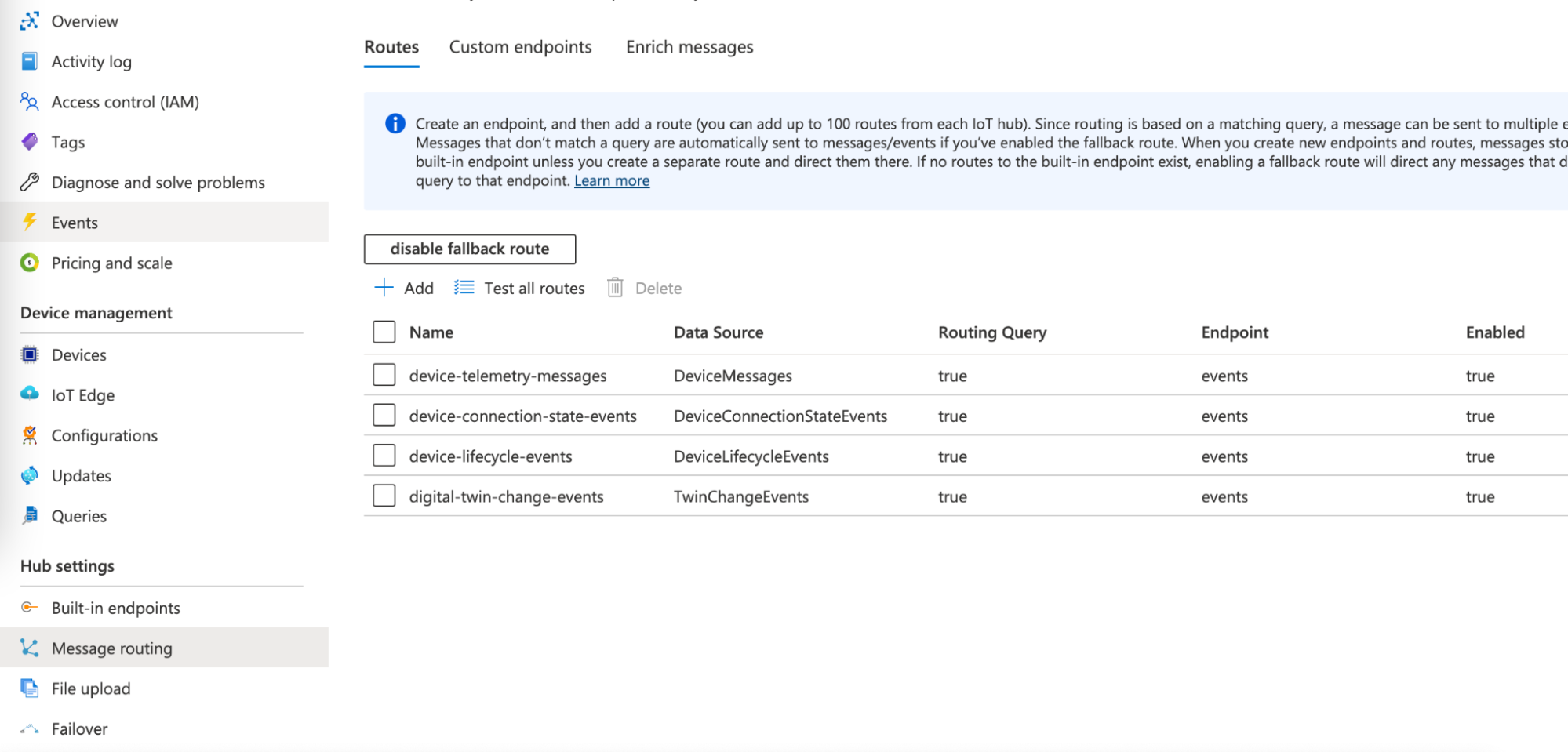This screenshot has width=1568, height=752.
Task: Open Access control (IAM) via its icon
Action: (29, 102)
